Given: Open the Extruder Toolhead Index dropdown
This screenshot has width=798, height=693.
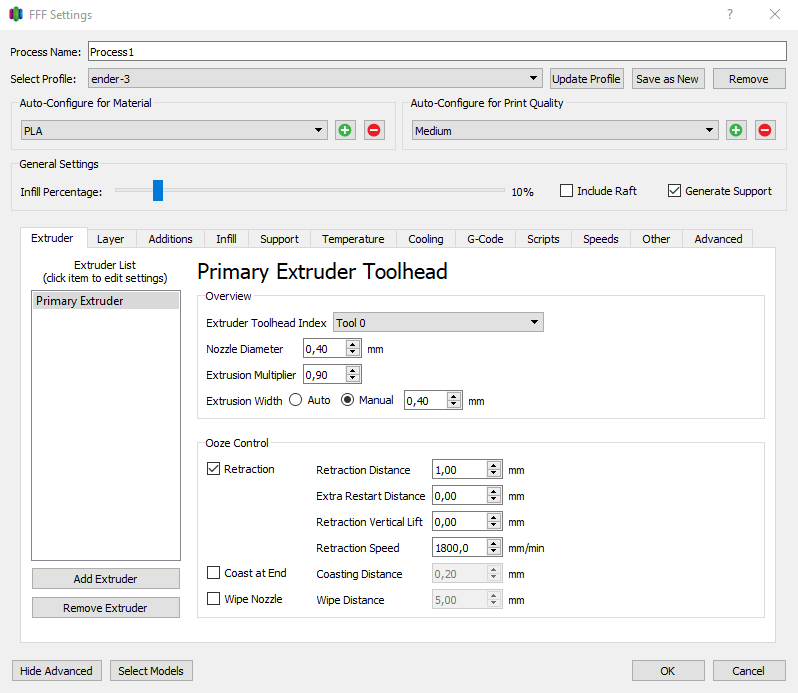Looking at the screenshot, I should coord(438,322).
